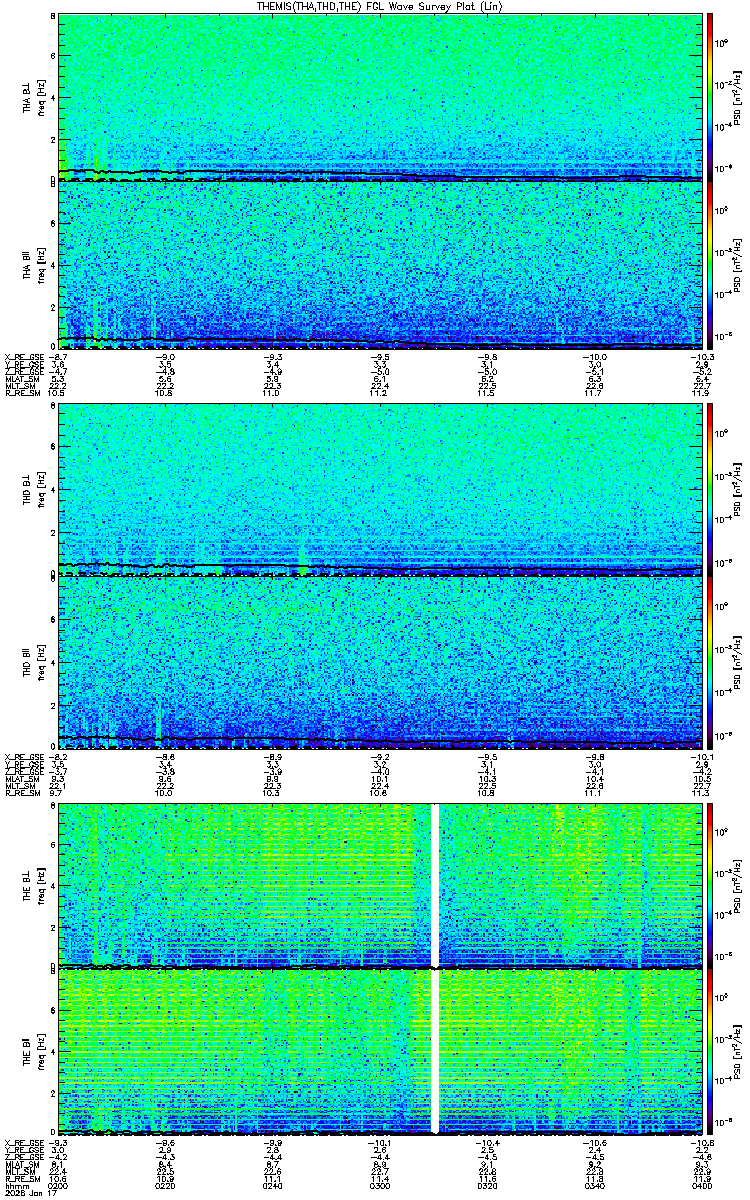This screenshot has height=1200, width=750.
Task: Select the color bar beside THD B-perpendicular panel
Action: 710,488
